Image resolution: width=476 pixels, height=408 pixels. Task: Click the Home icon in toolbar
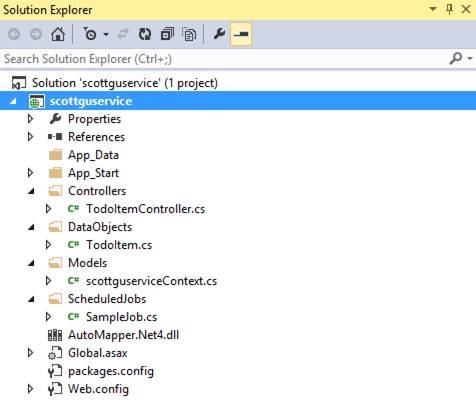[x=58, y=34]
